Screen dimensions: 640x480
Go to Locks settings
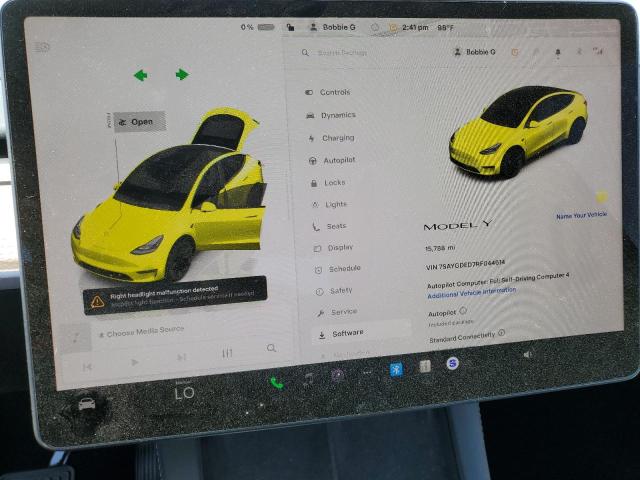point(334,183)
